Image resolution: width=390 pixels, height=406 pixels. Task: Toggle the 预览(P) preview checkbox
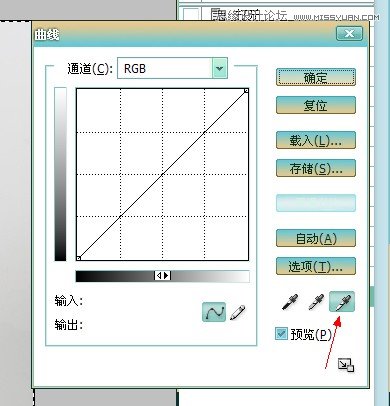281,334
